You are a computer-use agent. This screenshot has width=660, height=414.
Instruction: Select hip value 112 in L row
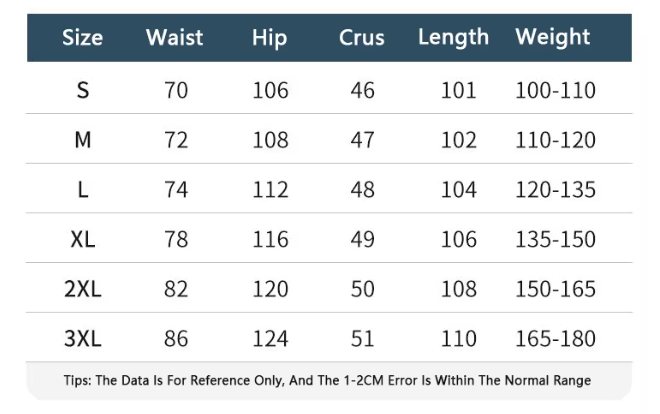[x=270, y=190]
